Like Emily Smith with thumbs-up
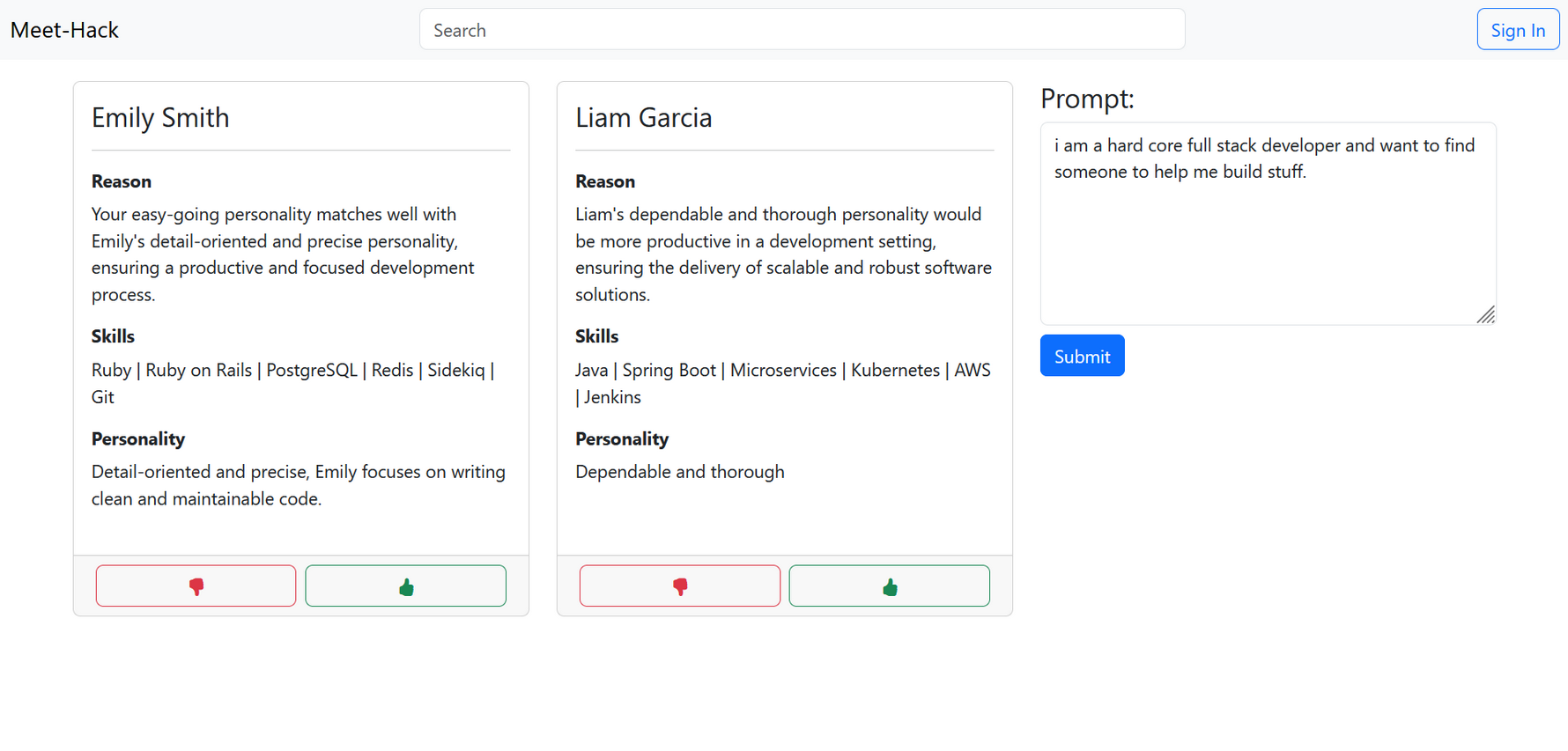 point(405,586)
